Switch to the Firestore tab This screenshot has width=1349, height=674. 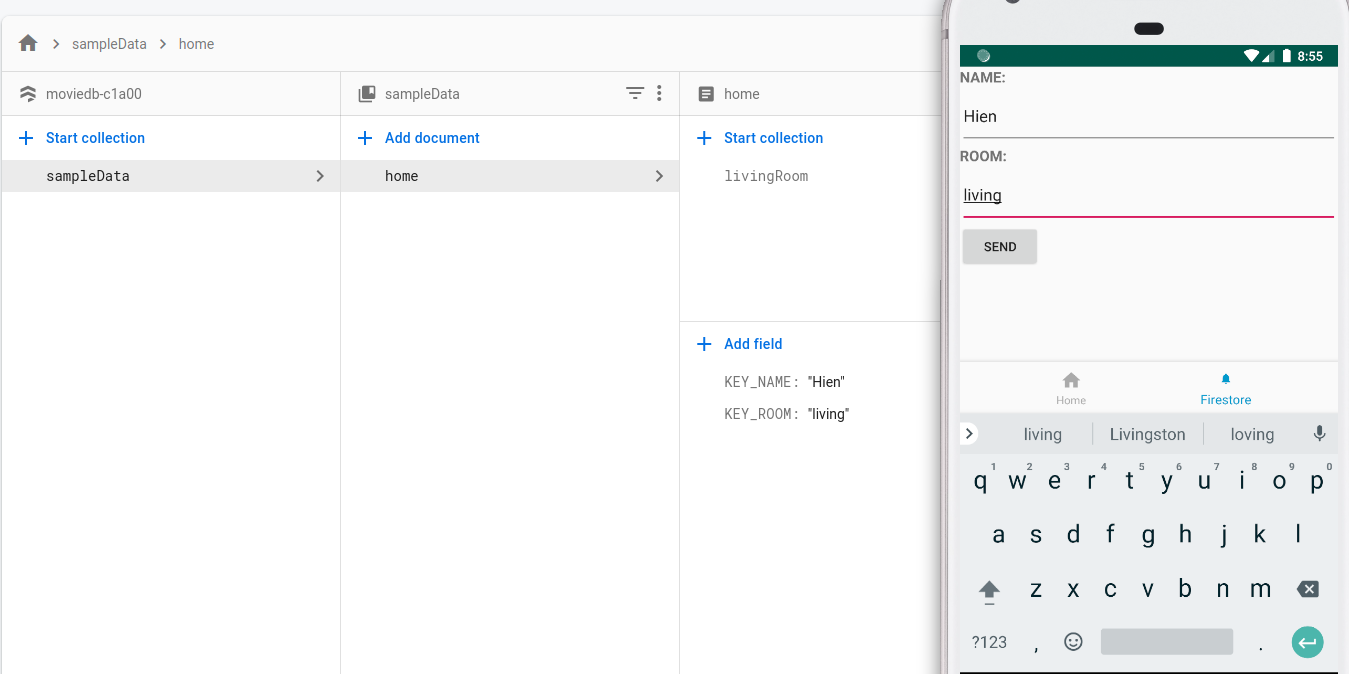point(1225,388)
